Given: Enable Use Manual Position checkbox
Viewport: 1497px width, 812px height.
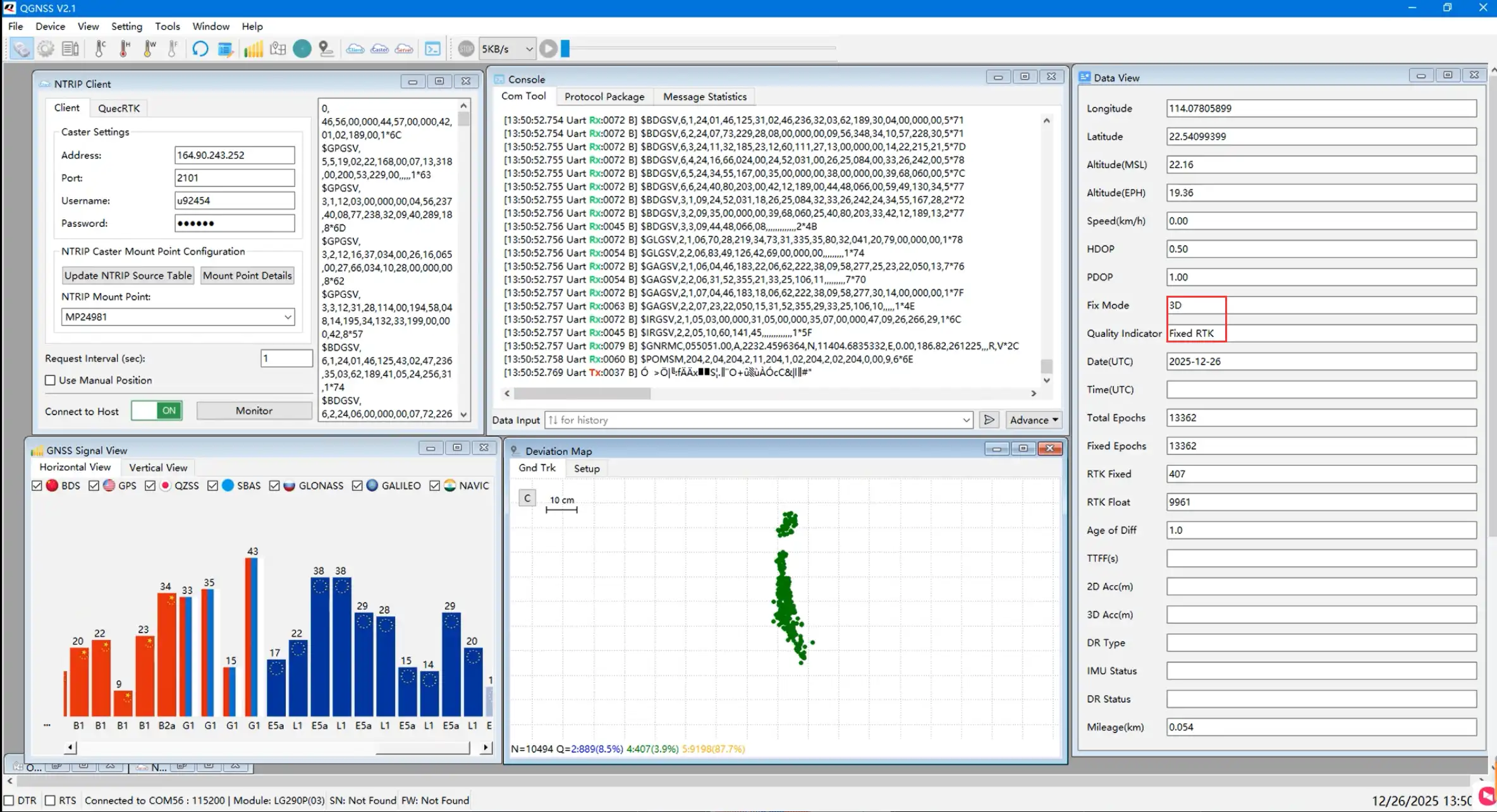Looking at the screenshot, I should pos(51,380).
